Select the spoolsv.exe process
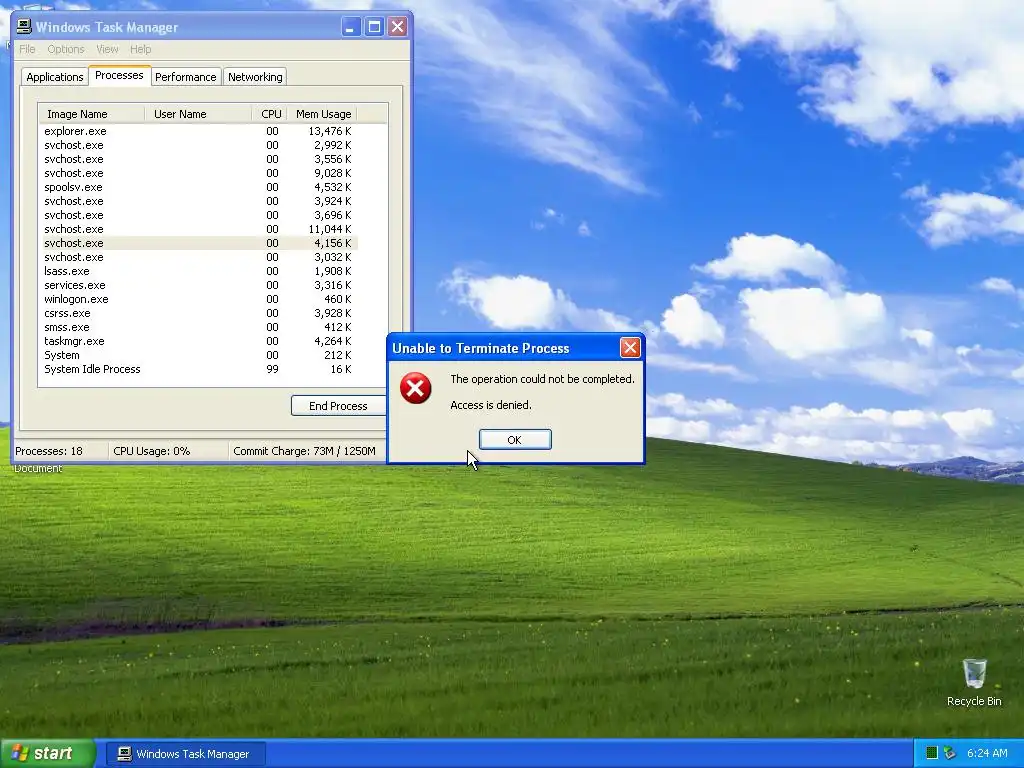Image resolution: width=1024 pixels, height=768 pixels. pyautogui.click(x=198, y=187)
